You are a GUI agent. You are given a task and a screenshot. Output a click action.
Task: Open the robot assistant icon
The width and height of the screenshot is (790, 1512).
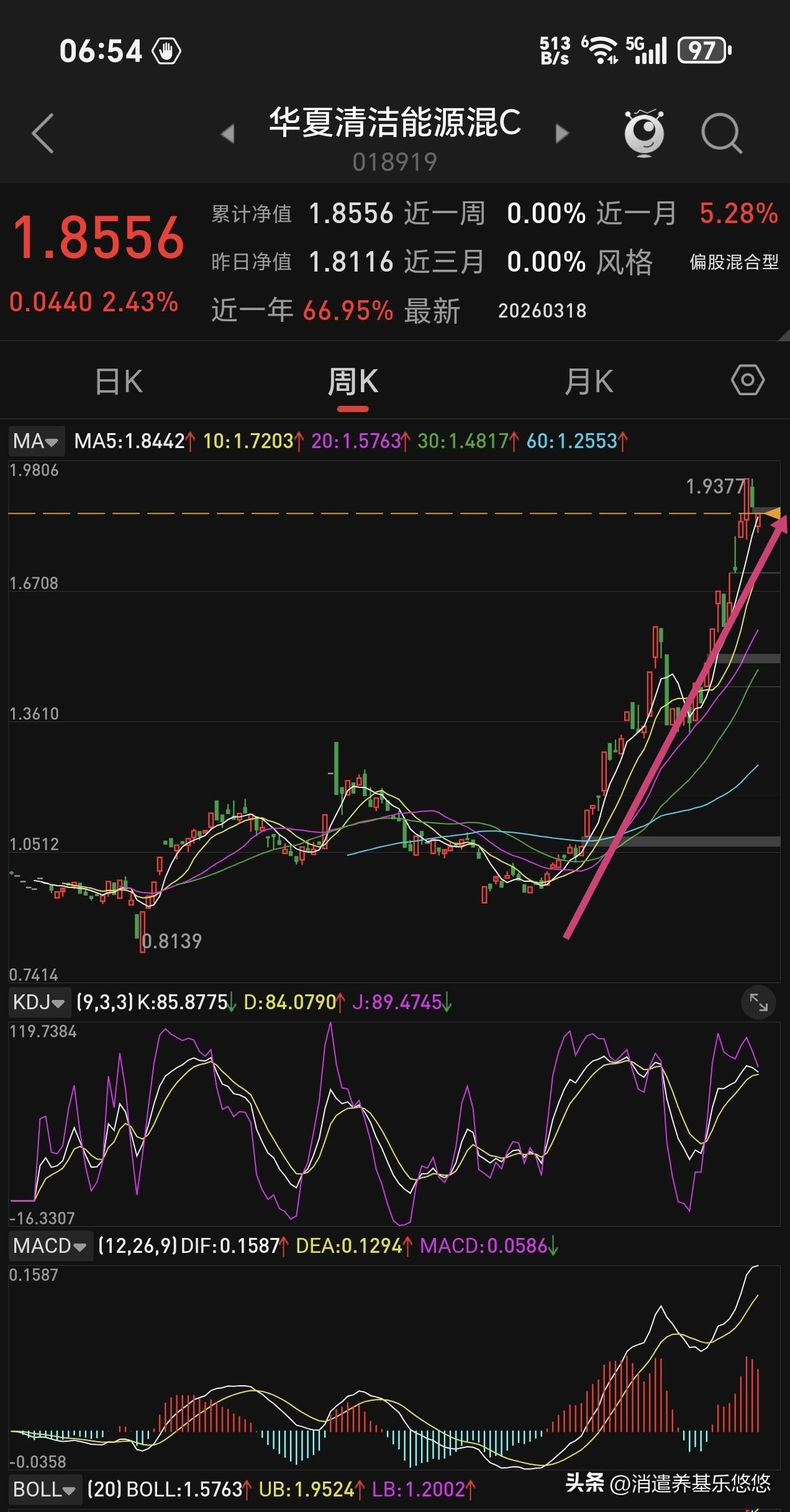click(x=644, y=133)
